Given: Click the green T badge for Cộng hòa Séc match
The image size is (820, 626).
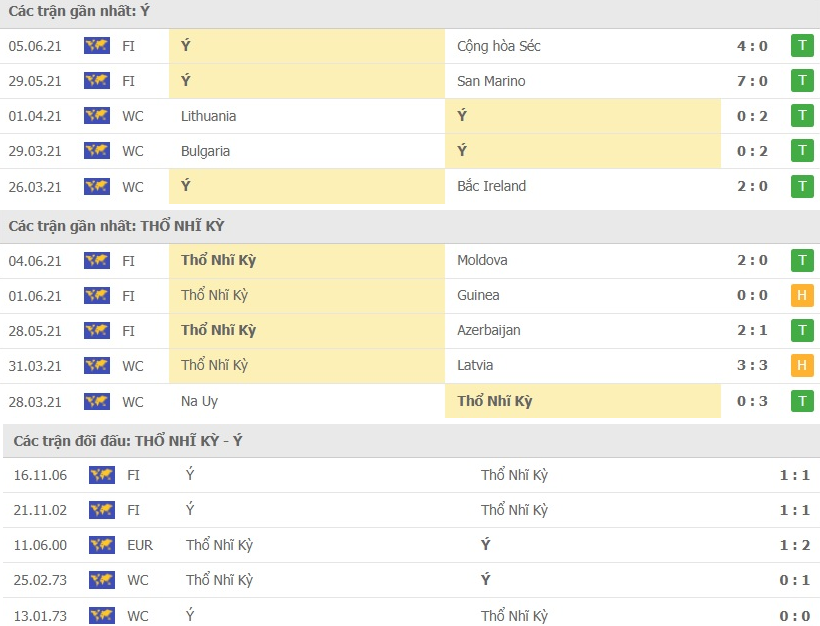Looking at the screenshot, I should (x=802, y=46).
